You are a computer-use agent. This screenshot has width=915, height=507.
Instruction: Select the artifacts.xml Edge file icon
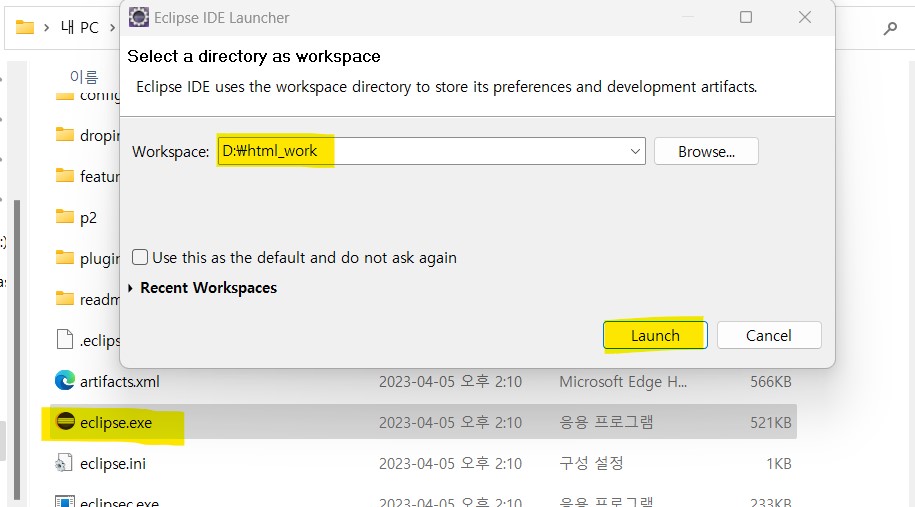[65, 380]
